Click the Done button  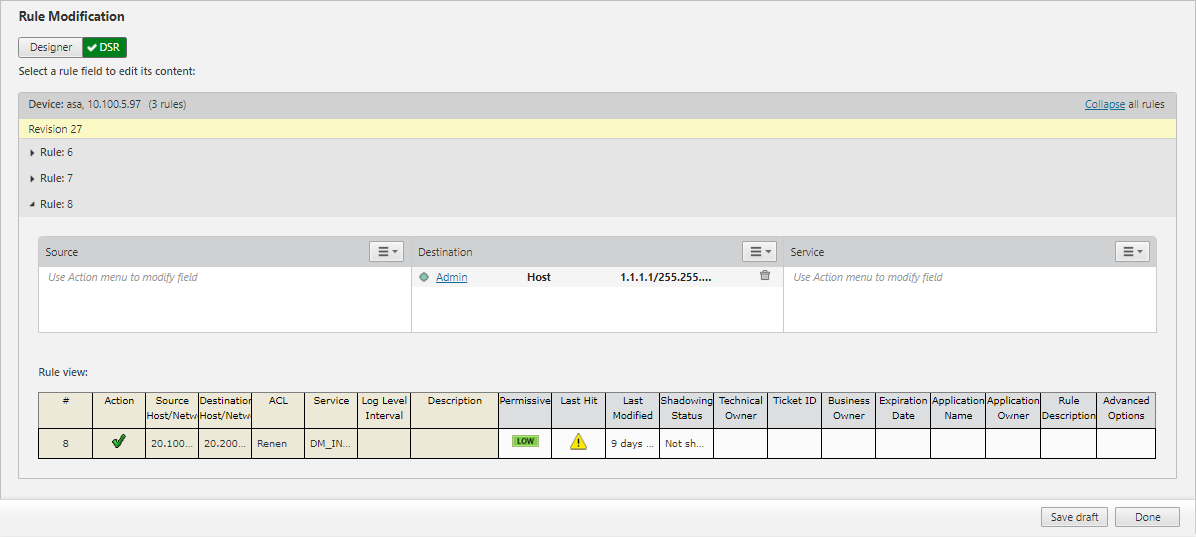point(1147,517)
